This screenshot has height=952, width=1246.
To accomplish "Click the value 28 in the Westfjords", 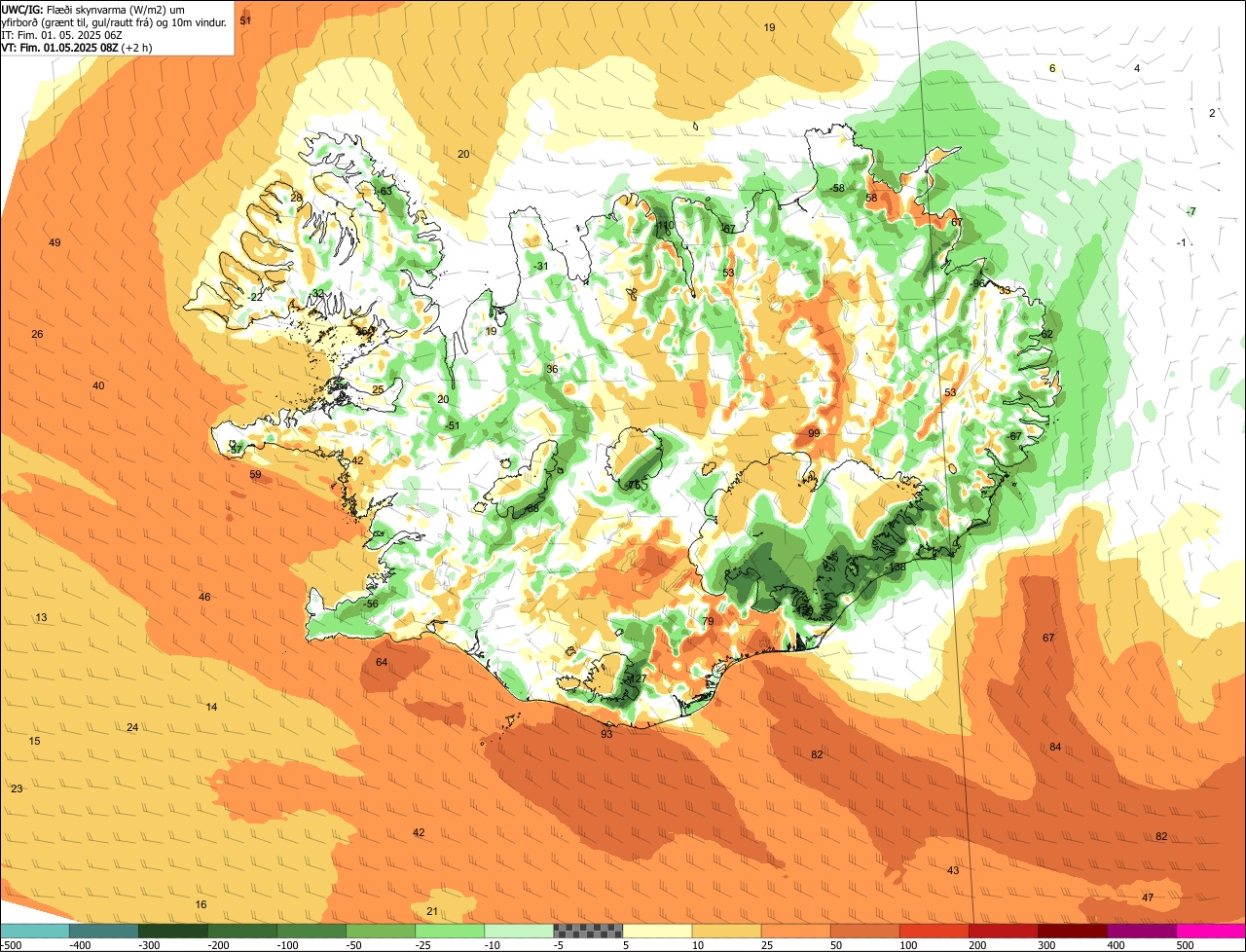I will 296,198.
